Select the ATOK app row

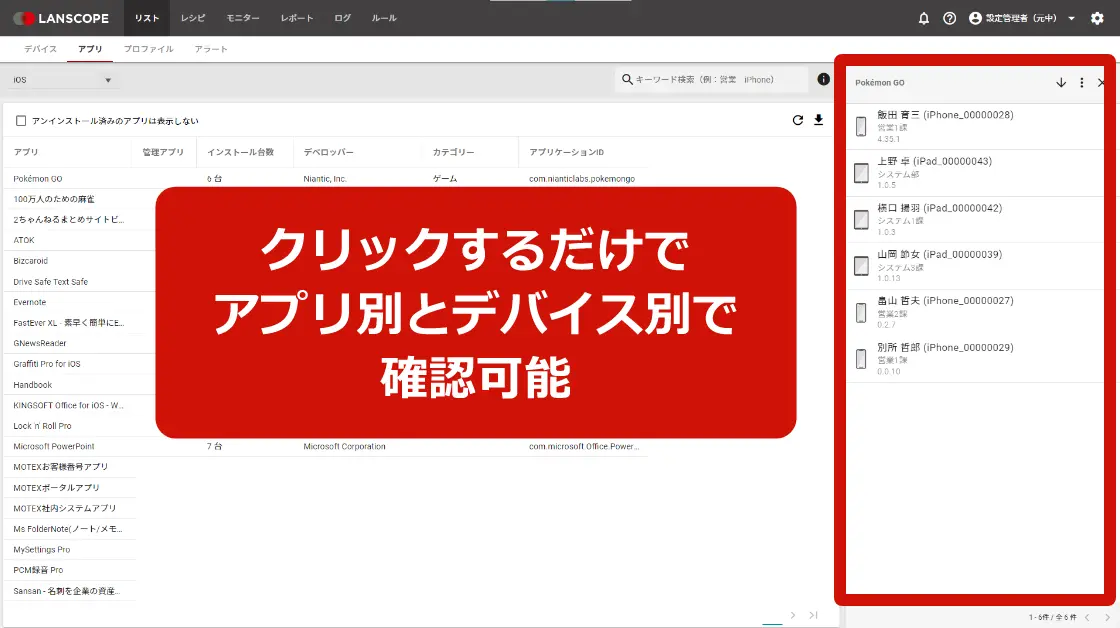24,241
